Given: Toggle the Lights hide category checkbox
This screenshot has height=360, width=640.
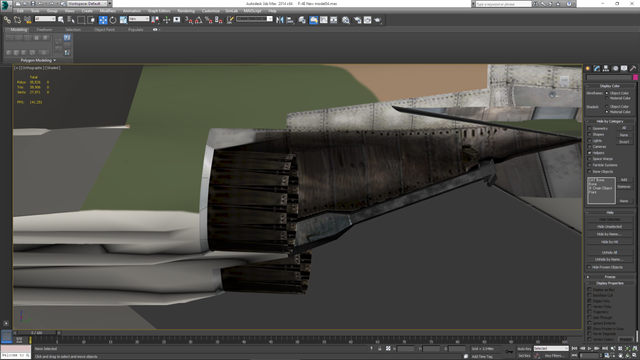Looking at the screenshot, I should [x=589, y=140].
